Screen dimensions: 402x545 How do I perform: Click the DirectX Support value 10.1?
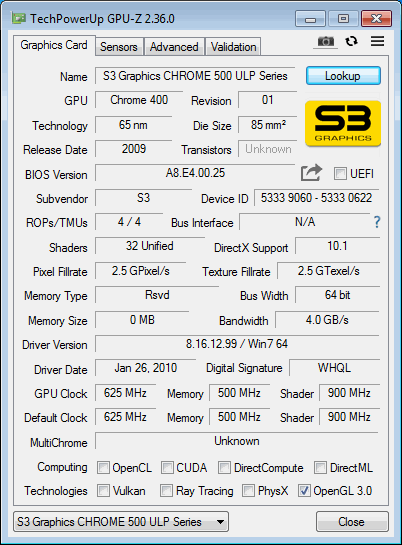[337, 246]
